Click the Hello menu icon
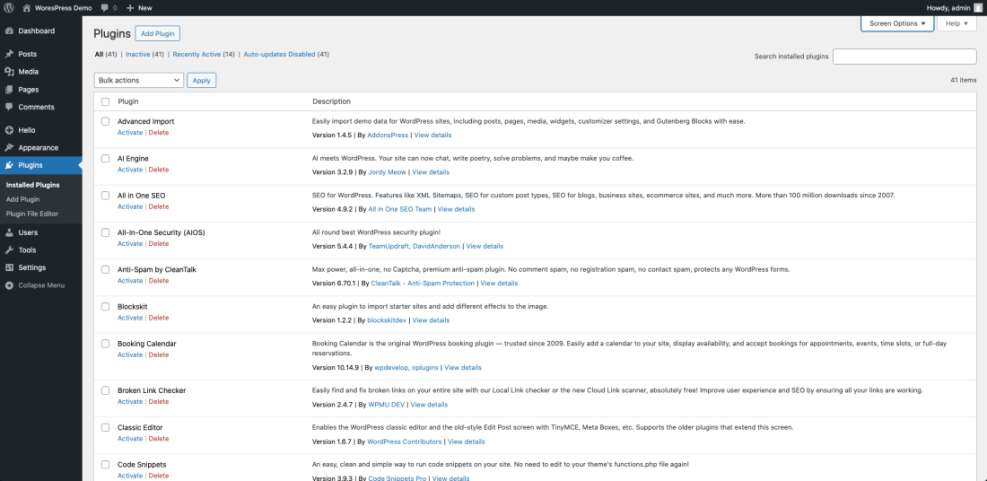 pos(9,130)
